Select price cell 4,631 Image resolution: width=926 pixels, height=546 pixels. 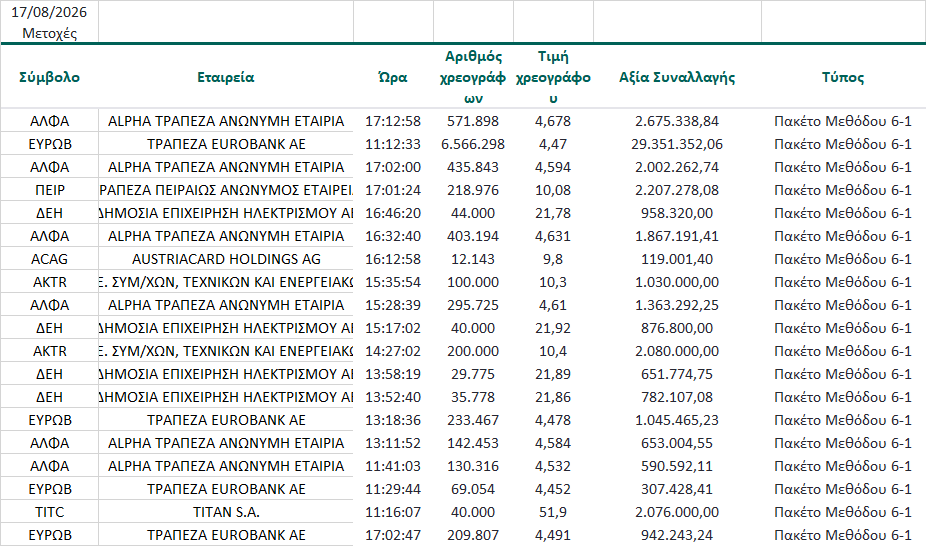pos(553,236)
